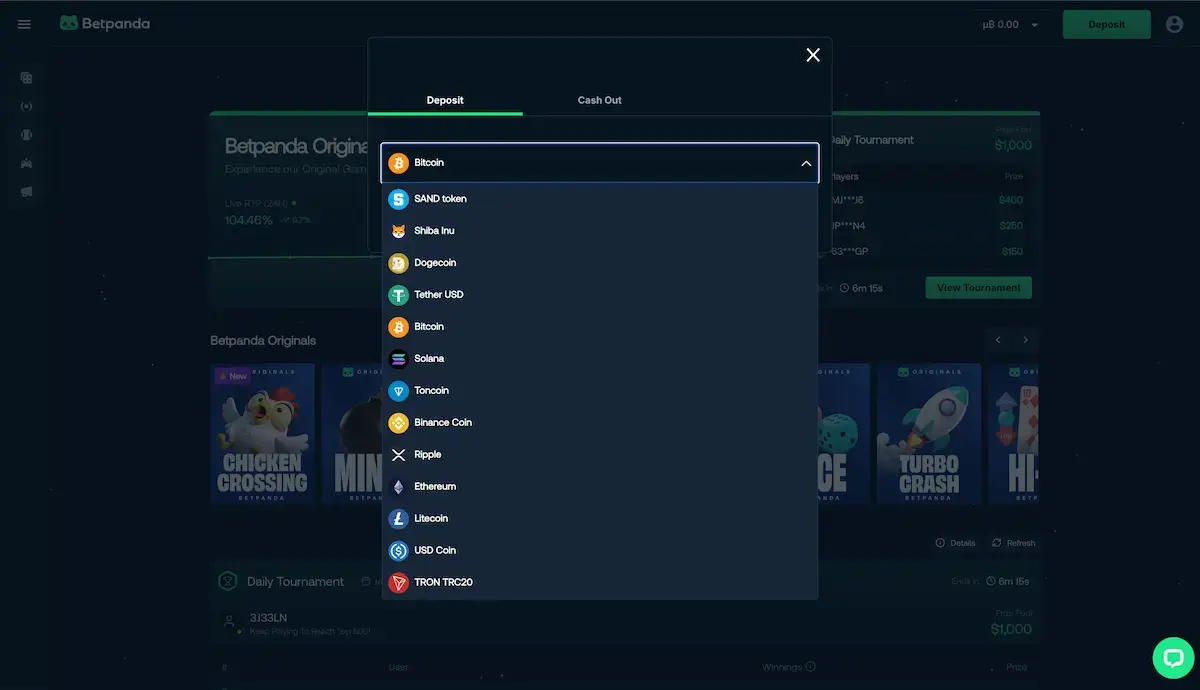Click the Betpanda logo
Image resolution: width=1200 pixels, height=690 pixels.
click(x=105, y=24)
